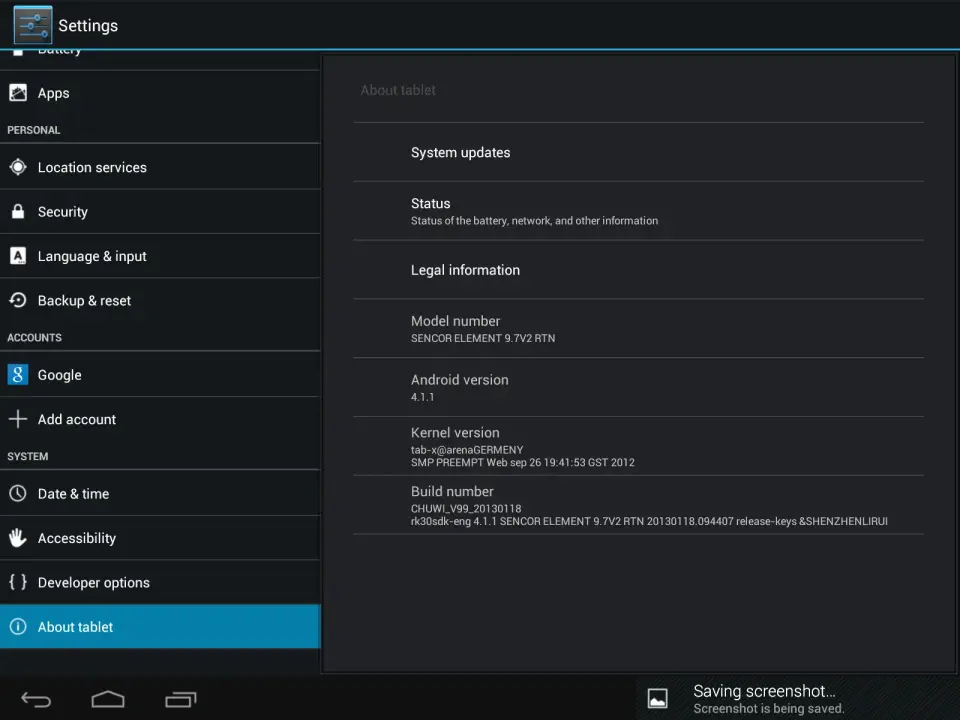This screenshot has width=960, height=720.
Task: Tap the Date & time clock icon
Action: point(18,493)
